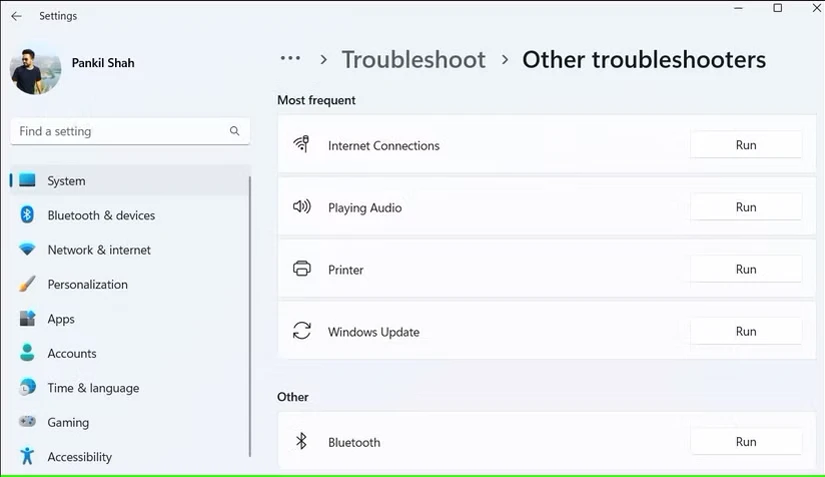825x477 pixels.
Task: Click the Apps sidebar icon
Action: click(x=27, y=318)
